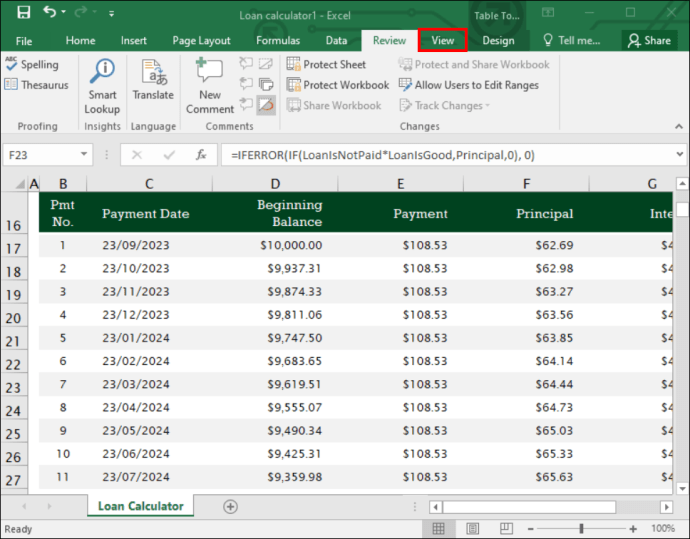Save the workbook with the Save icon
Screen dimensions: 690x539
23,12
